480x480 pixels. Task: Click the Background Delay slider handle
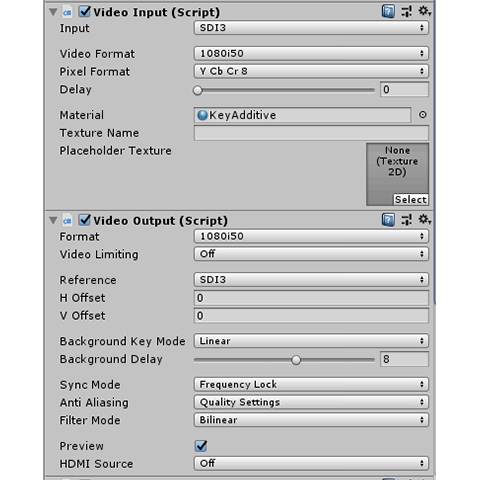[x=296, y=360]
